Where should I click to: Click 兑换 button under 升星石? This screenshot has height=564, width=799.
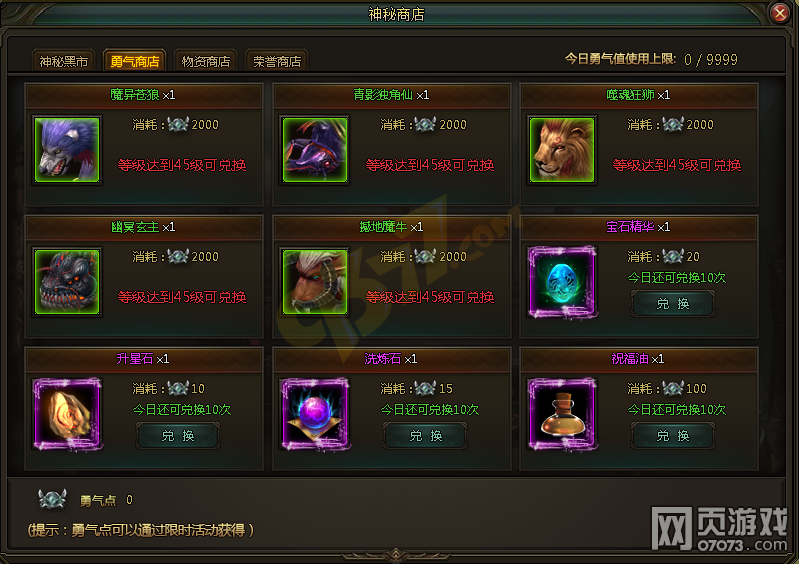(178, 436)
